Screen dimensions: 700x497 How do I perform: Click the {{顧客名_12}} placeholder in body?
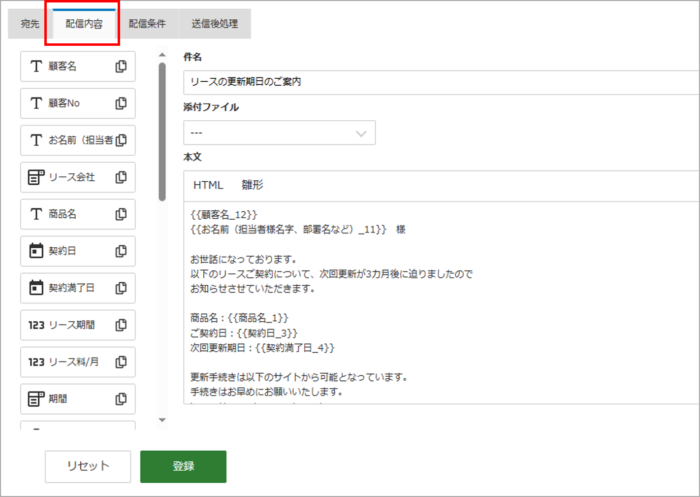(224, 215)
